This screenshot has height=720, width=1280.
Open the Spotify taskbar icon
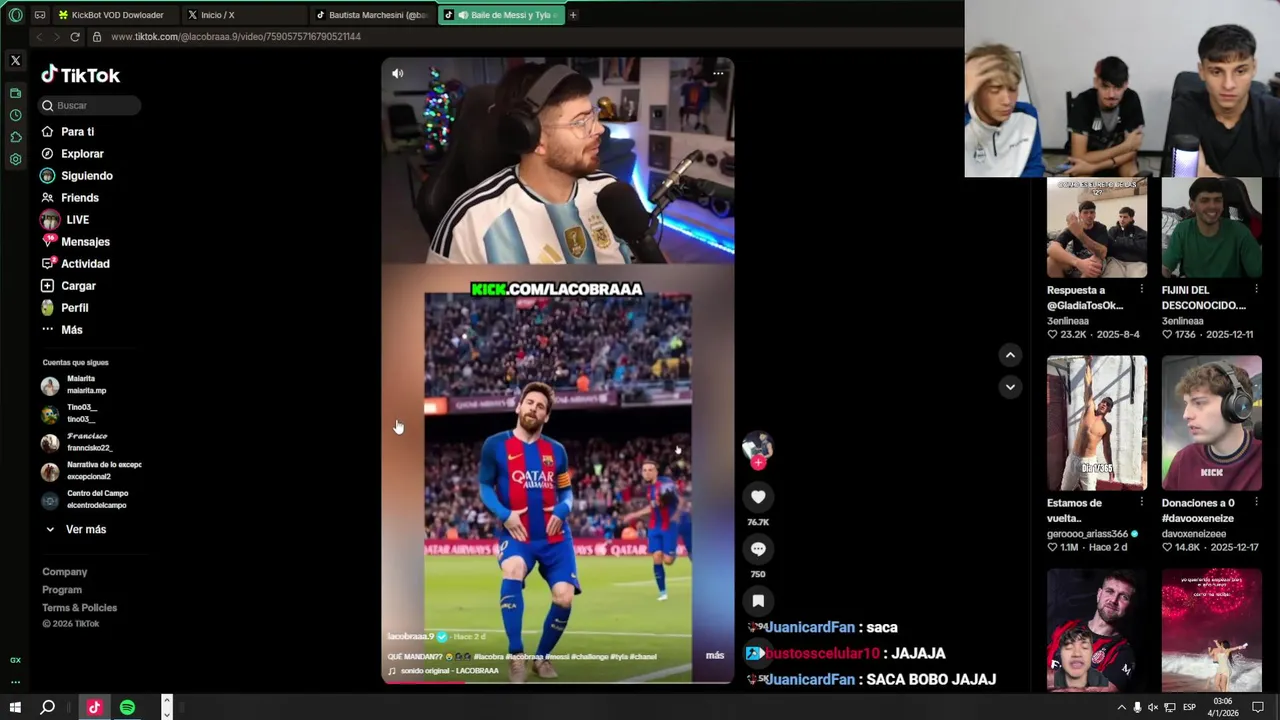127,707
